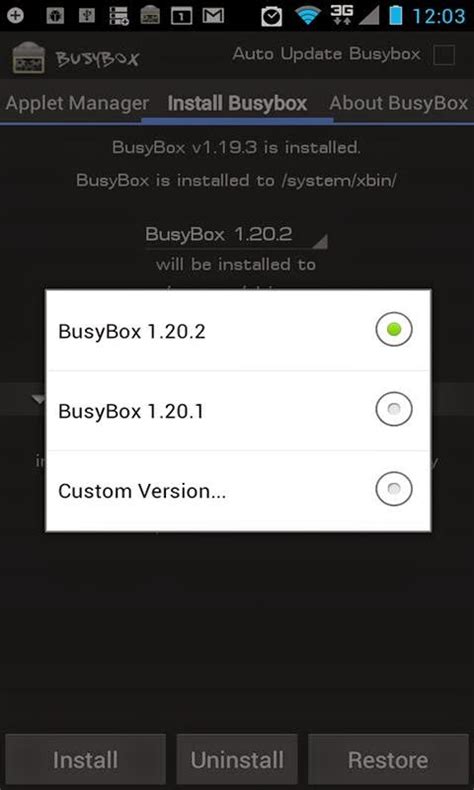This screenshot has width=474, height=790.
Task: Tap the Uninstall button
Action: coord(237,759)
